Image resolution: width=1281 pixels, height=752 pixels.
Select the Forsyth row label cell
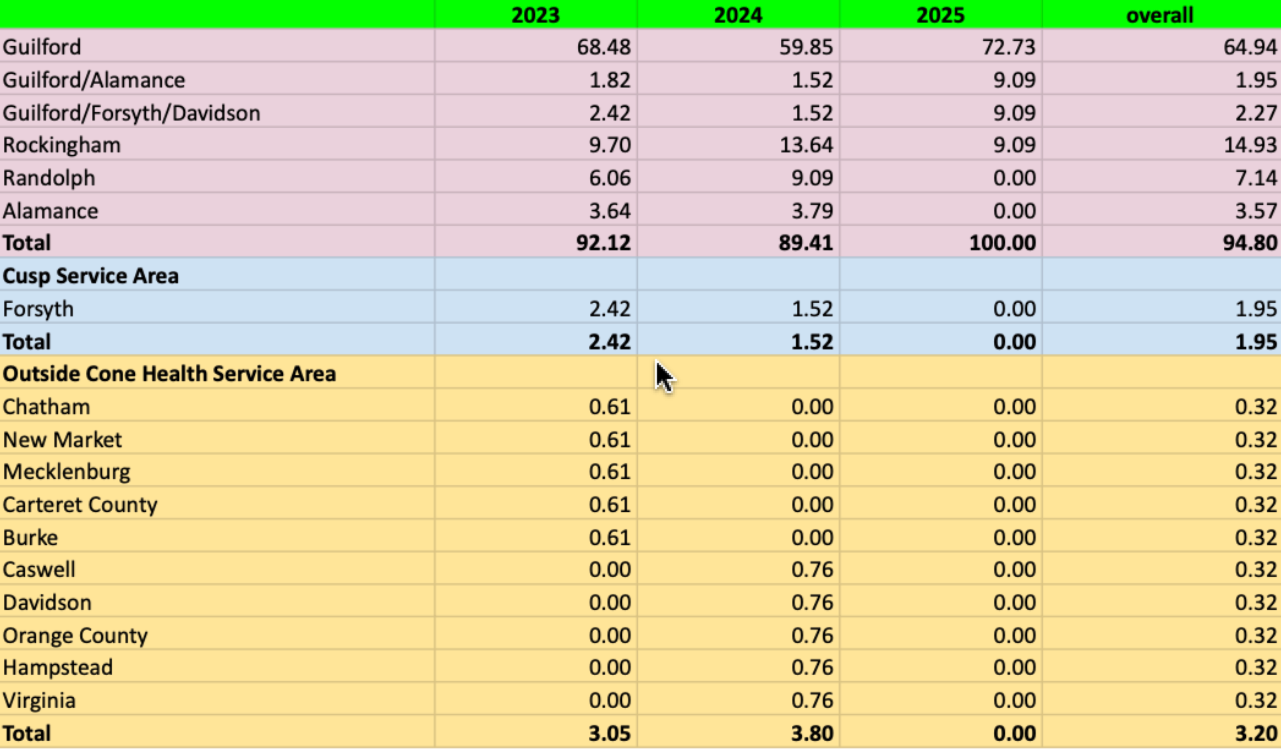[216, 309]
